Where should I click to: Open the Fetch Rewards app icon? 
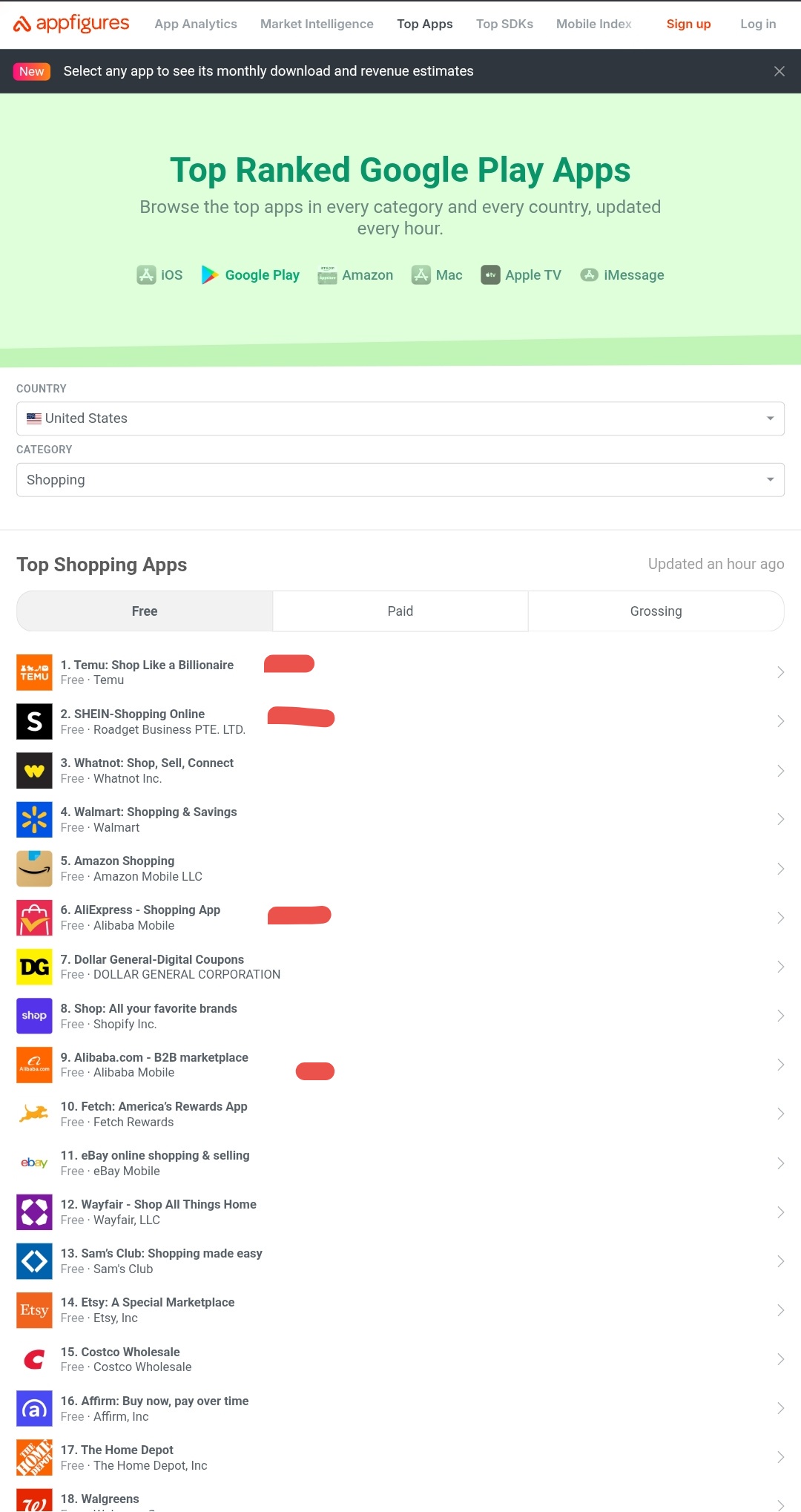(34, 1114)
